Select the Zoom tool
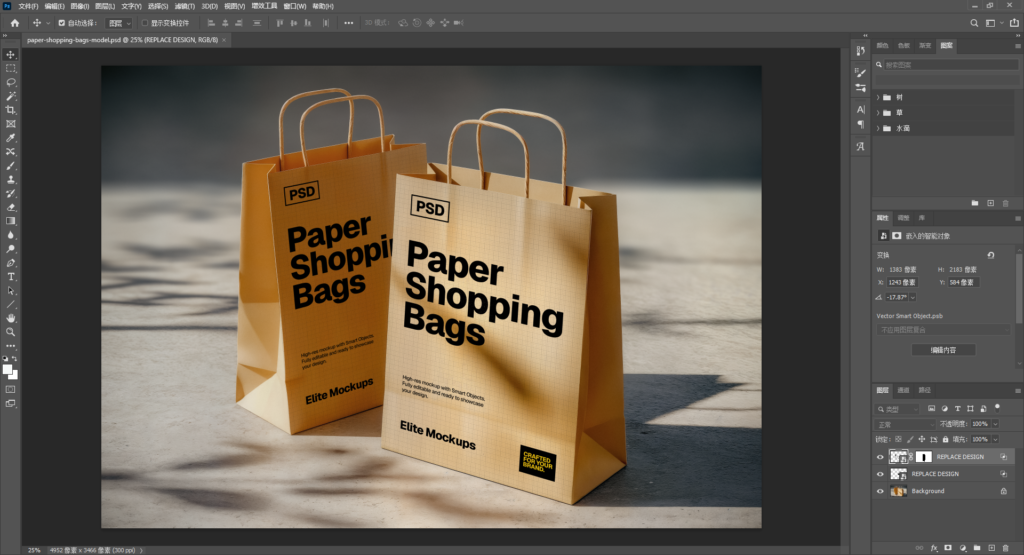Viewport: 1024px width, 555px height. 10,332
